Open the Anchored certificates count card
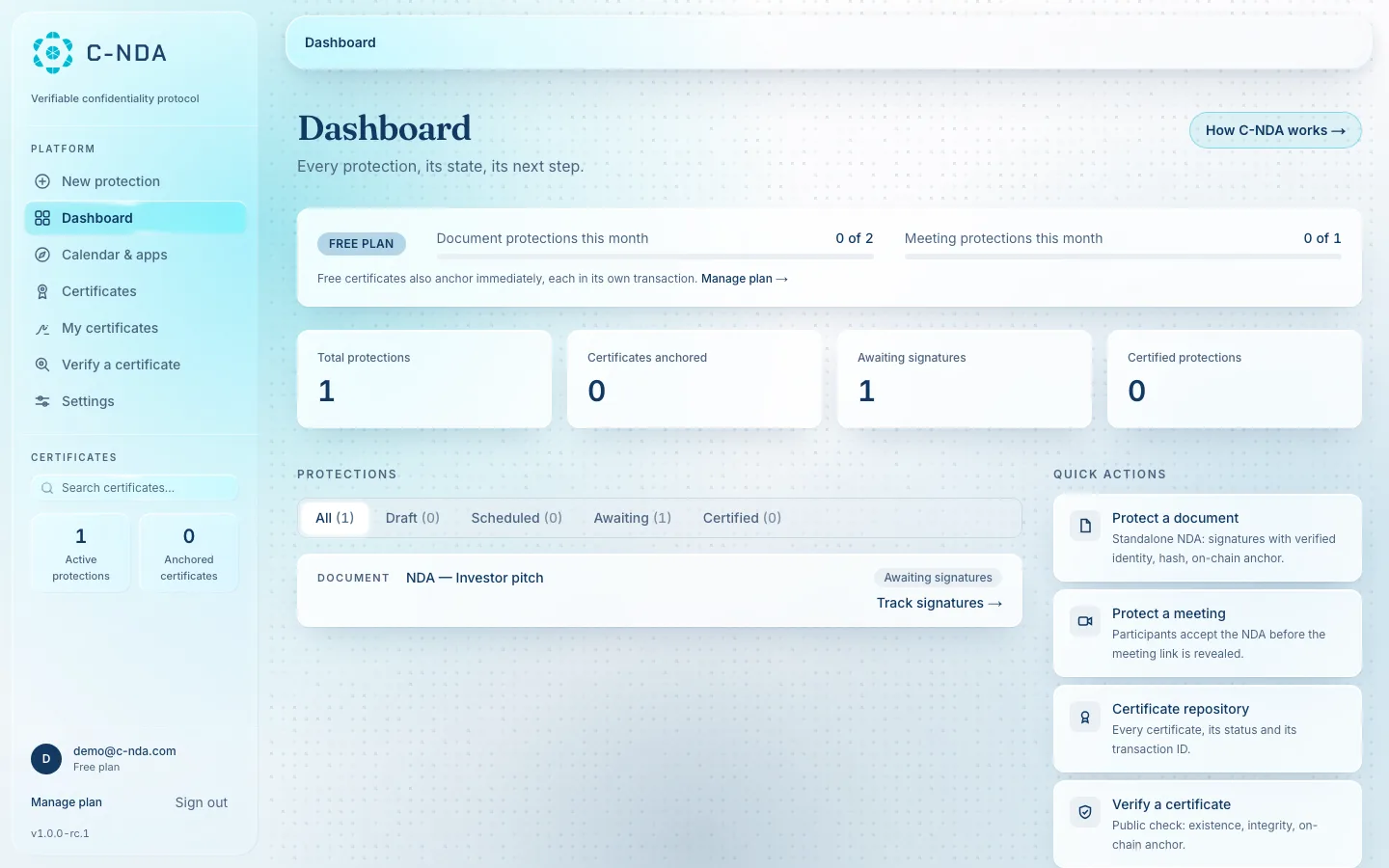The width and height of the screenshot is (1389, 868). pyautogui.click(x=189, y=553)
